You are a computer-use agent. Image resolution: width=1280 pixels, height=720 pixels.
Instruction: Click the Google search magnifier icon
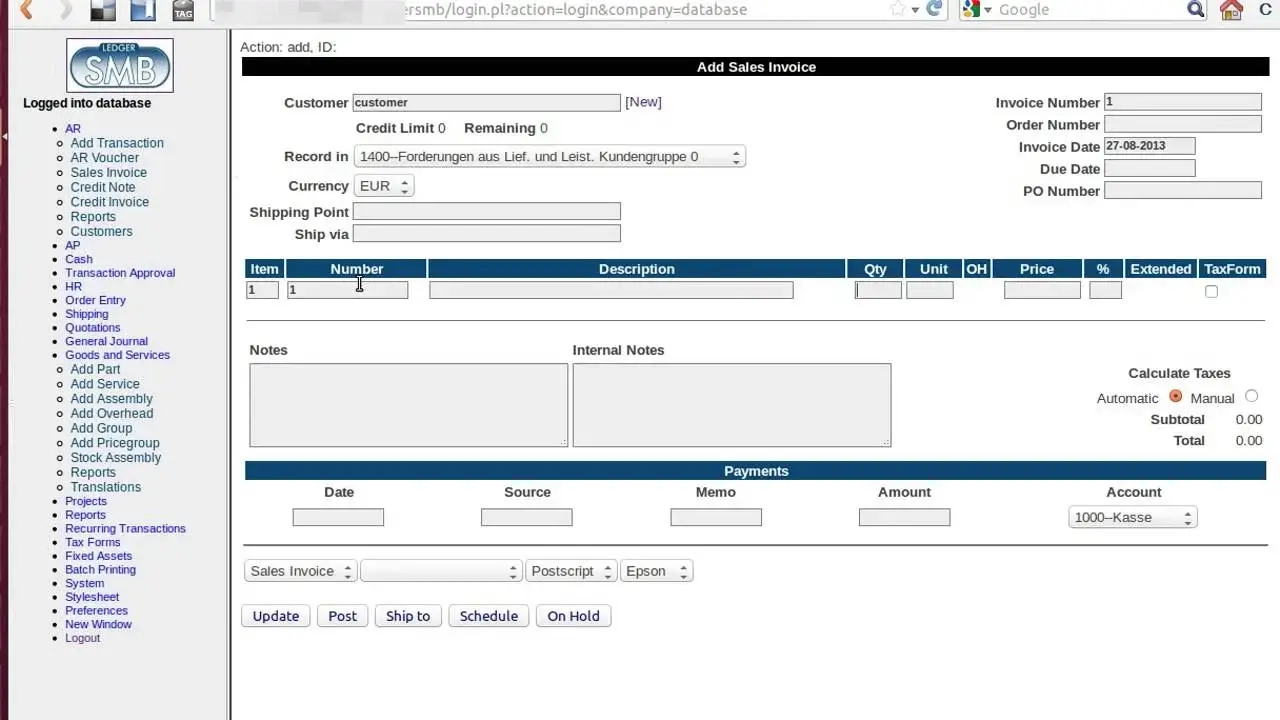click(x=1194, y=9)
